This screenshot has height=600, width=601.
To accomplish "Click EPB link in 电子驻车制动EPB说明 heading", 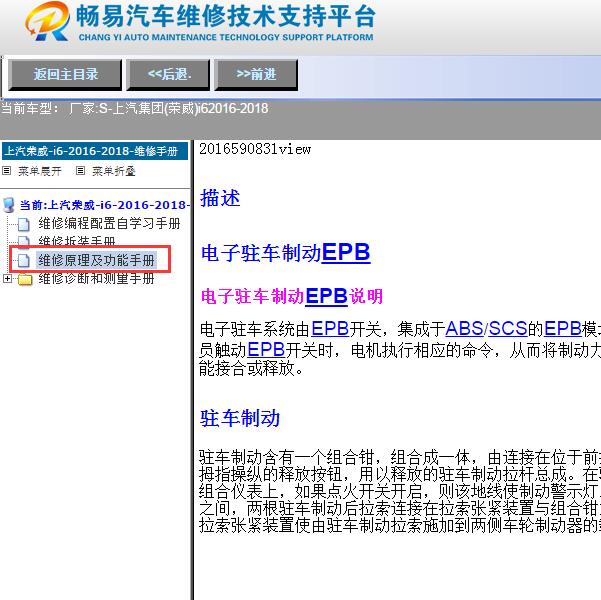I will tap(326, 296).
